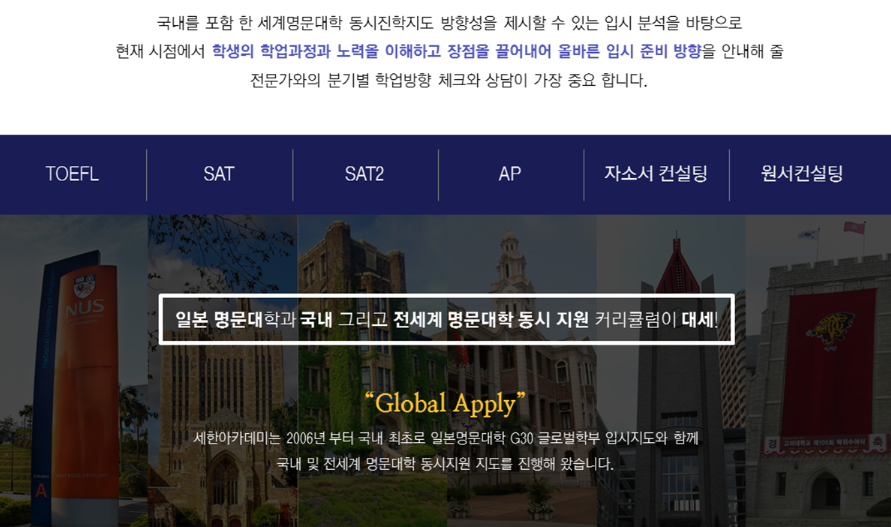Screen dimensions: 891x527
Task: Click the red 고려대학교 banner over the gate
Action: (x=826, y=442)
